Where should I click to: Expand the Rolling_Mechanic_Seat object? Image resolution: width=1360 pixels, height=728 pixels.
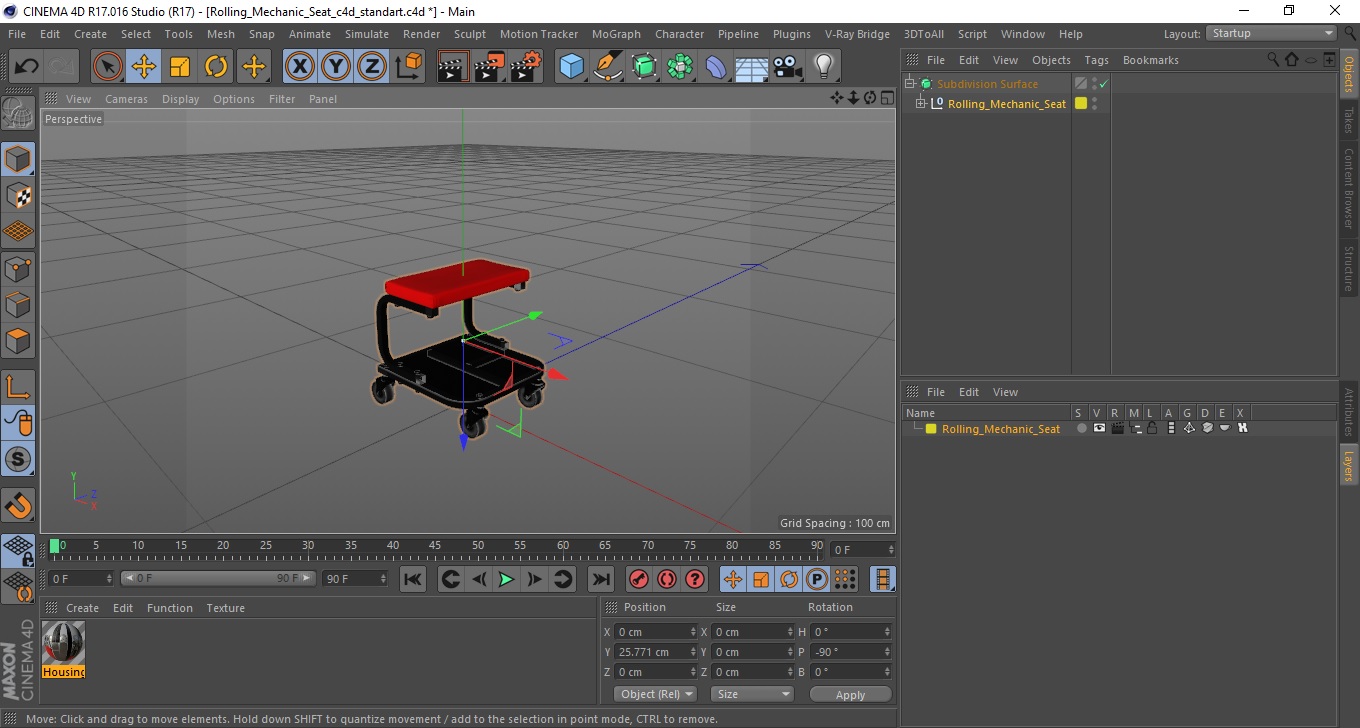[921, 103]
